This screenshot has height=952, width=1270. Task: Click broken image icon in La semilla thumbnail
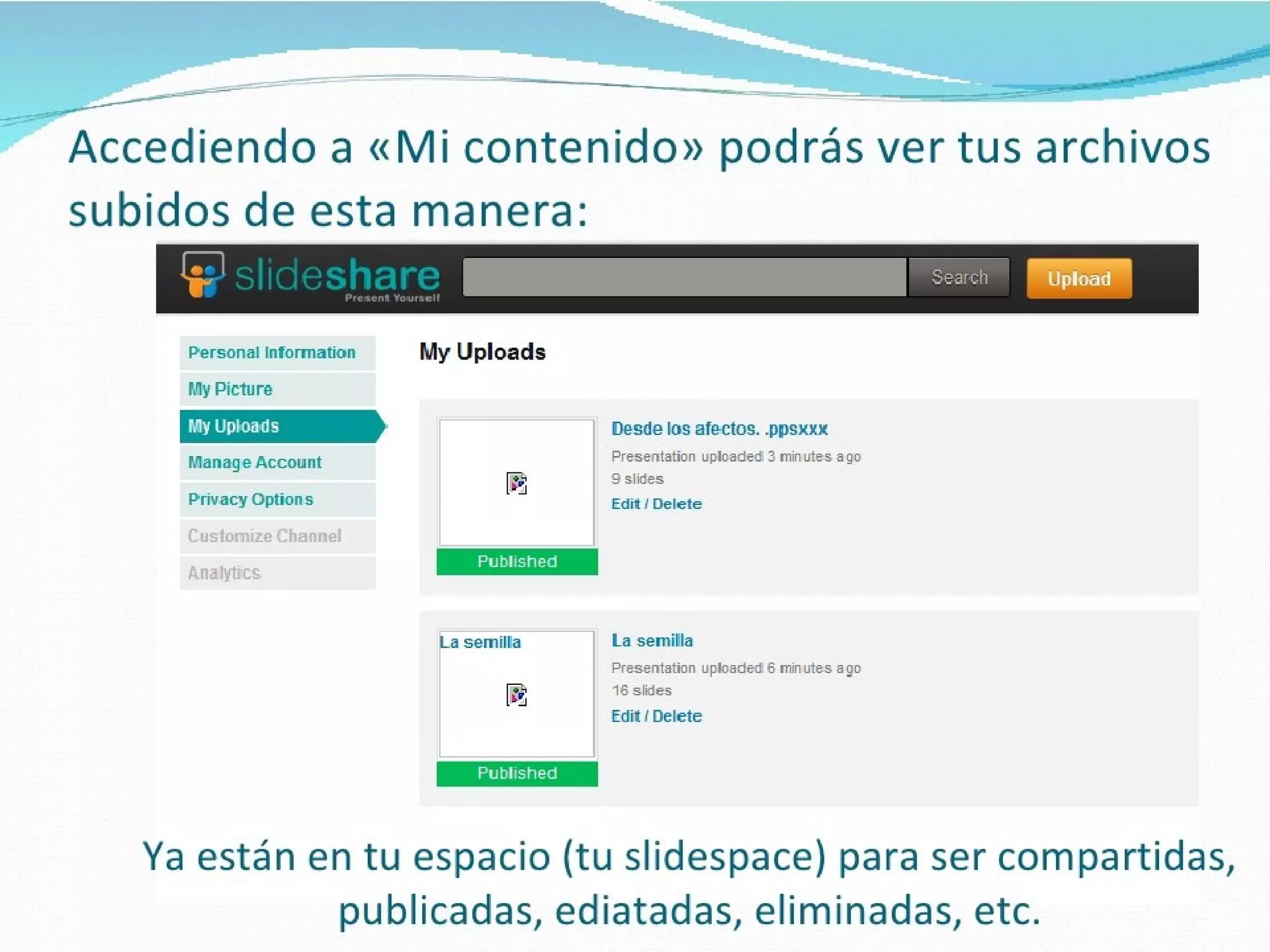[x=517, y=695]
